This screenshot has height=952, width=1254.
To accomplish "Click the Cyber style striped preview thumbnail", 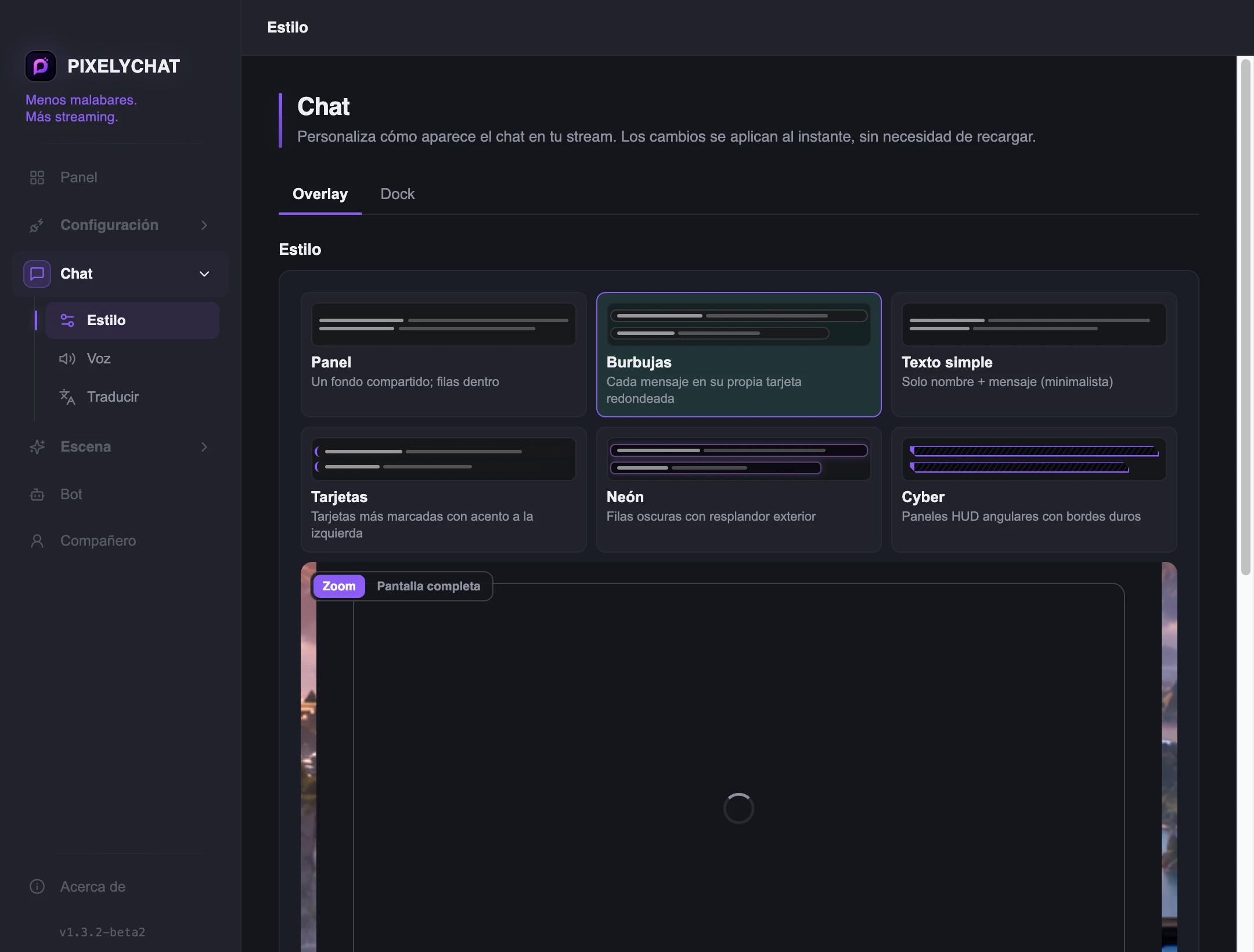I will coord(1034,459).
